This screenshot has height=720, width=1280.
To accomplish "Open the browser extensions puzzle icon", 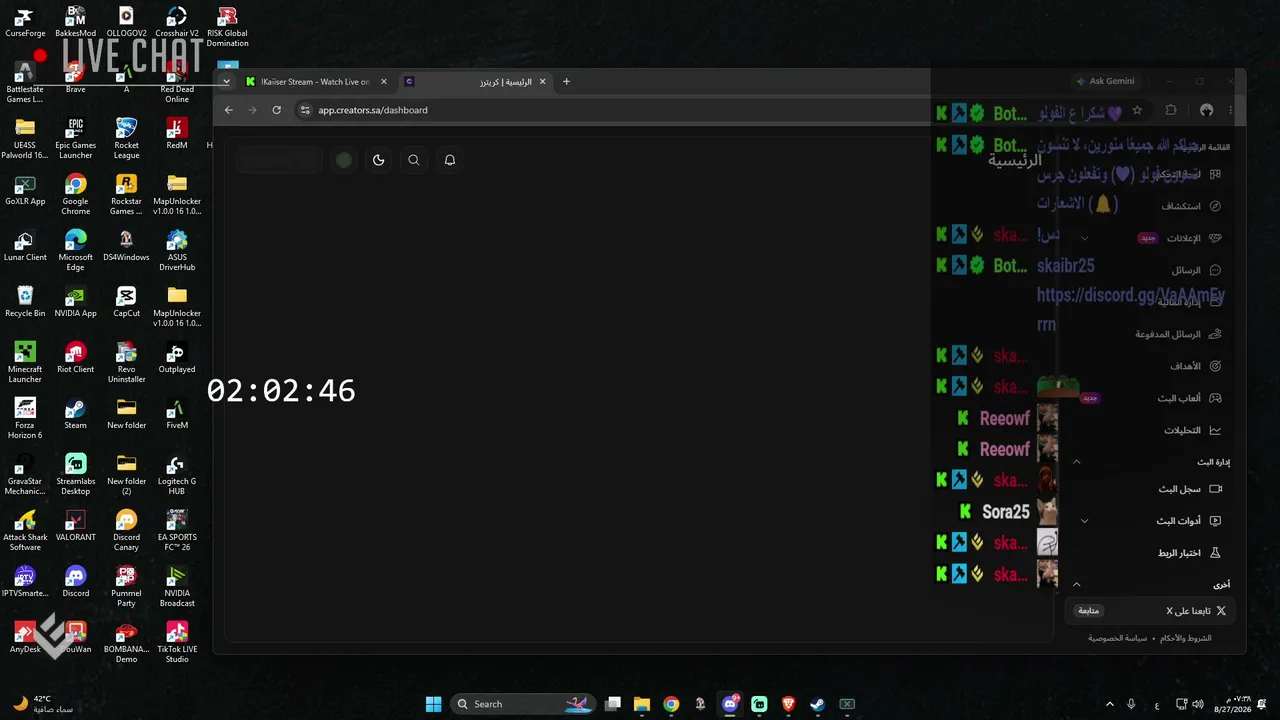I will 1171,110.
